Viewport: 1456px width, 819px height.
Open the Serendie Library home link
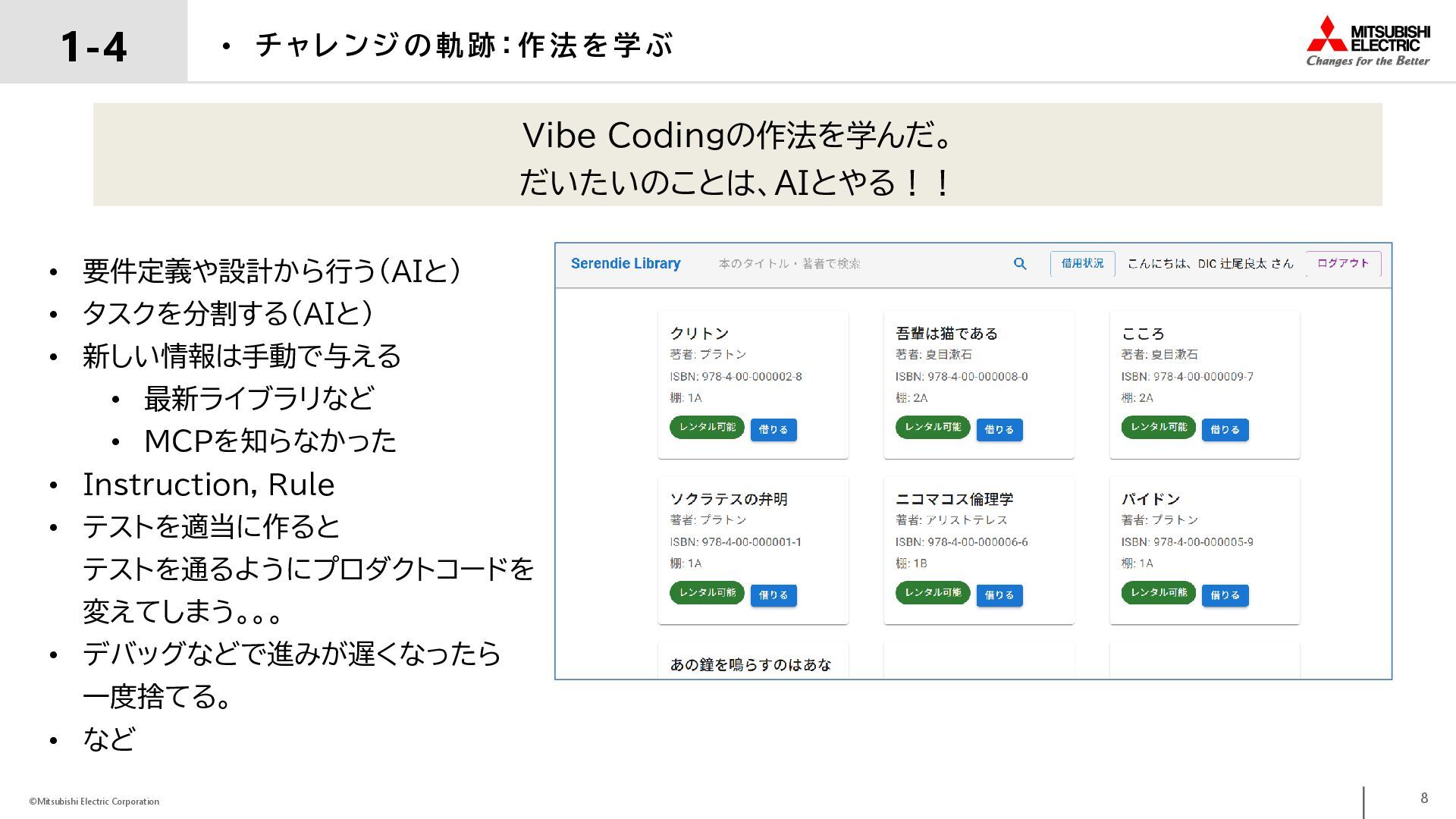(x=626, y=263)
